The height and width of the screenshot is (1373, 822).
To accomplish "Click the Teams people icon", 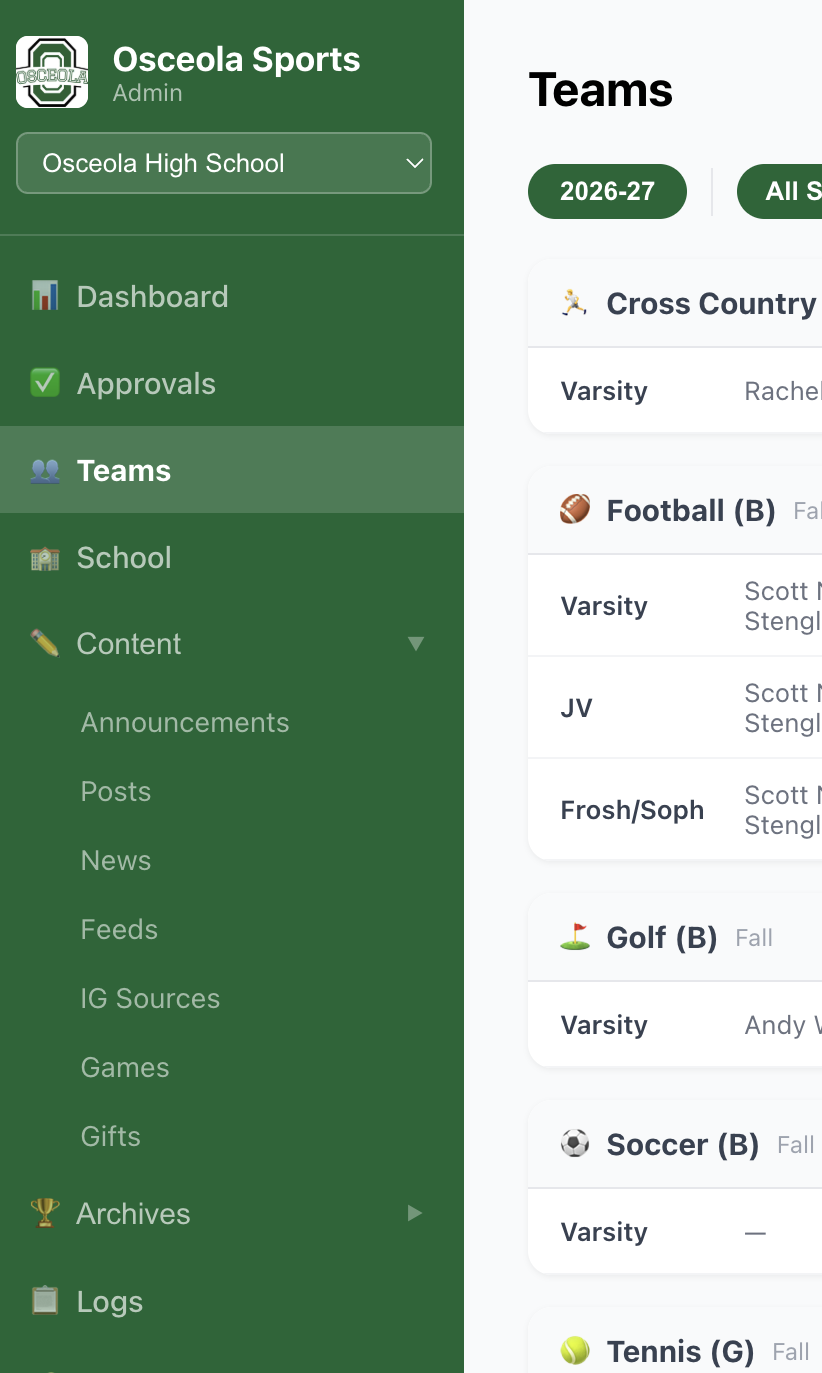I will [x=45, y=470].
